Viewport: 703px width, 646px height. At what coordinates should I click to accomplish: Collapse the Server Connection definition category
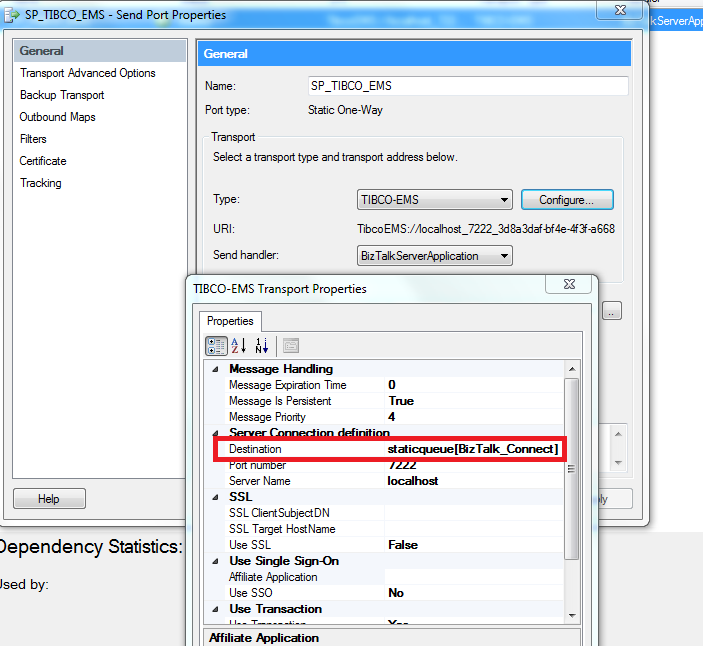pyautogui.click(x=216, y=433)
